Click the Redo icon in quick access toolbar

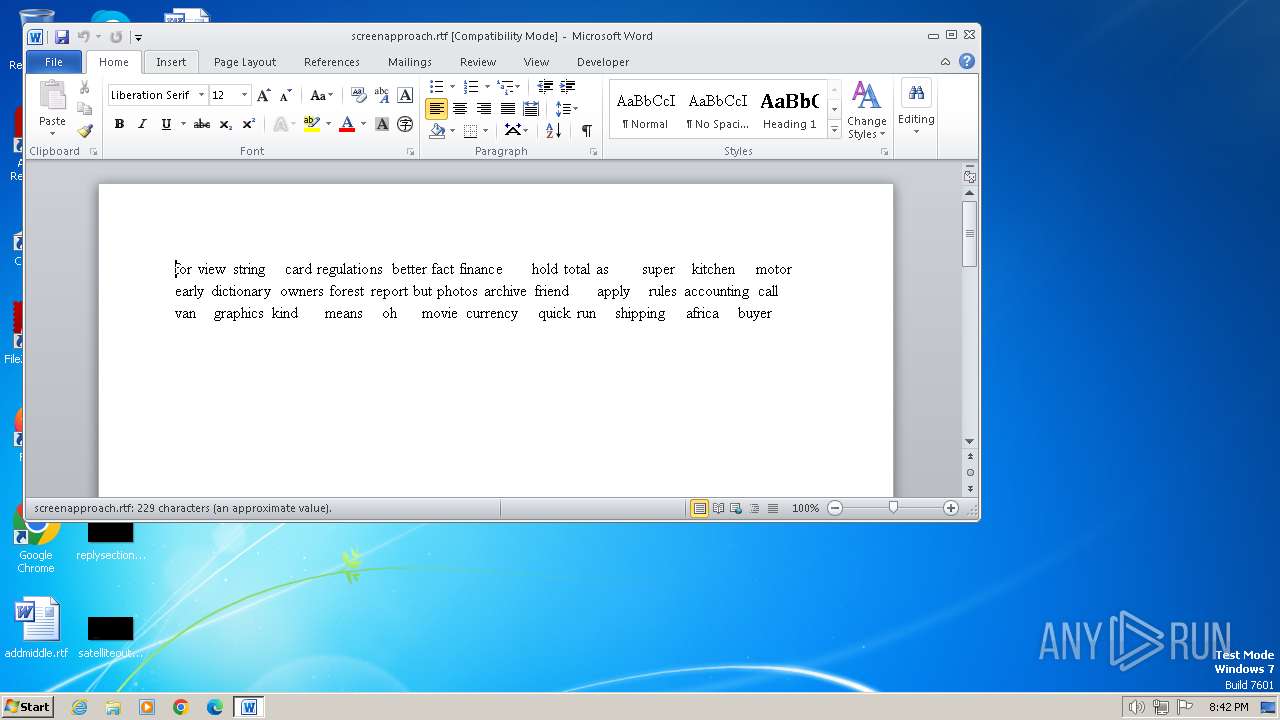pyautogui.click(x=116, y=37)
